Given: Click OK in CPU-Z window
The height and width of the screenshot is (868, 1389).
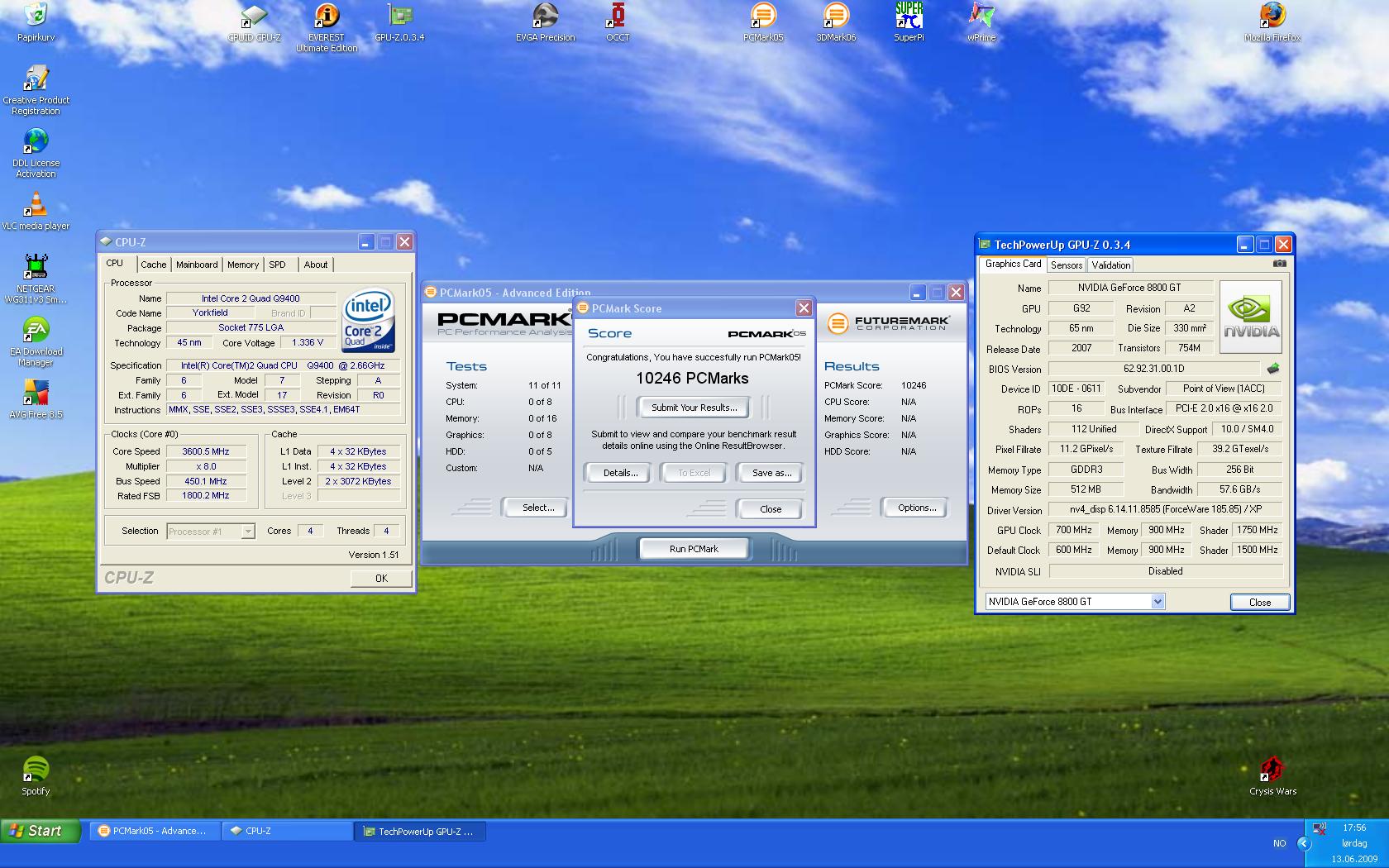Looking at the screenshot, I should 381,578.
